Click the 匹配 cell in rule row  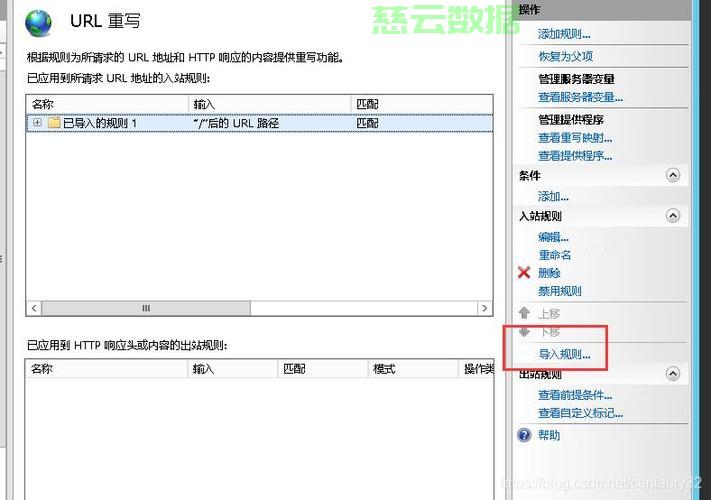coord(367,123)
